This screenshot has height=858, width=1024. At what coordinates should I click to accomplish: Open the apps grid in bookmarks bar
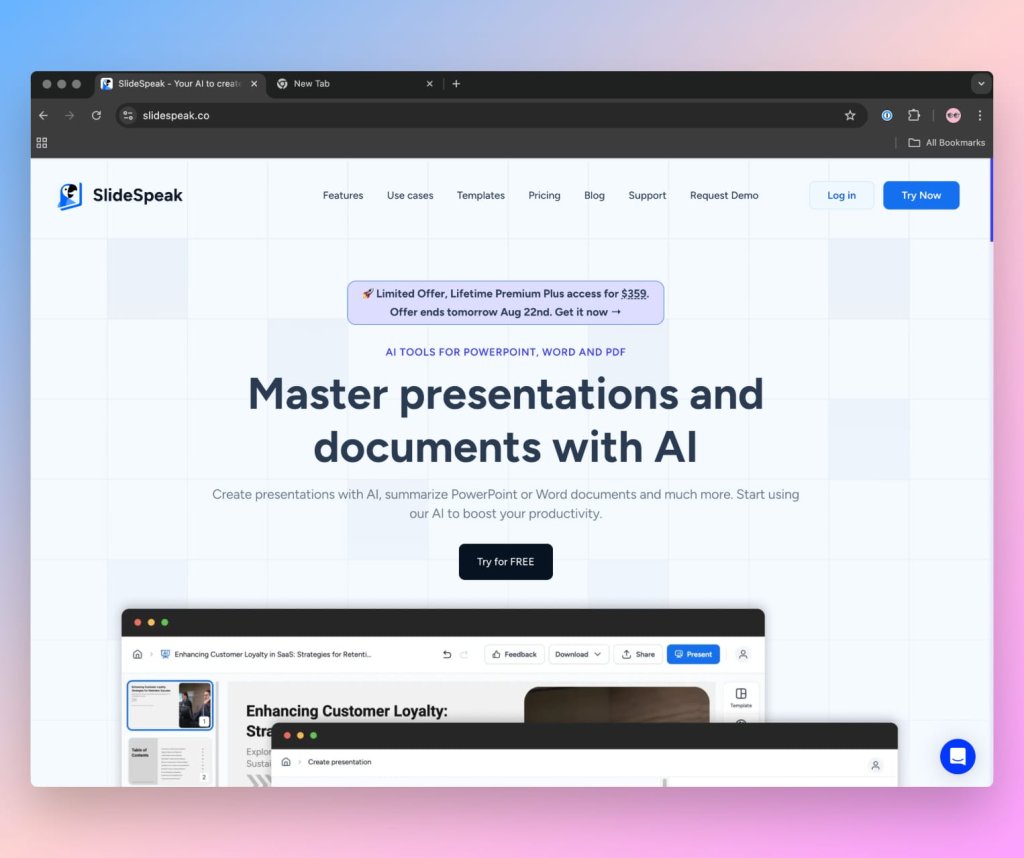click(42, 142)
